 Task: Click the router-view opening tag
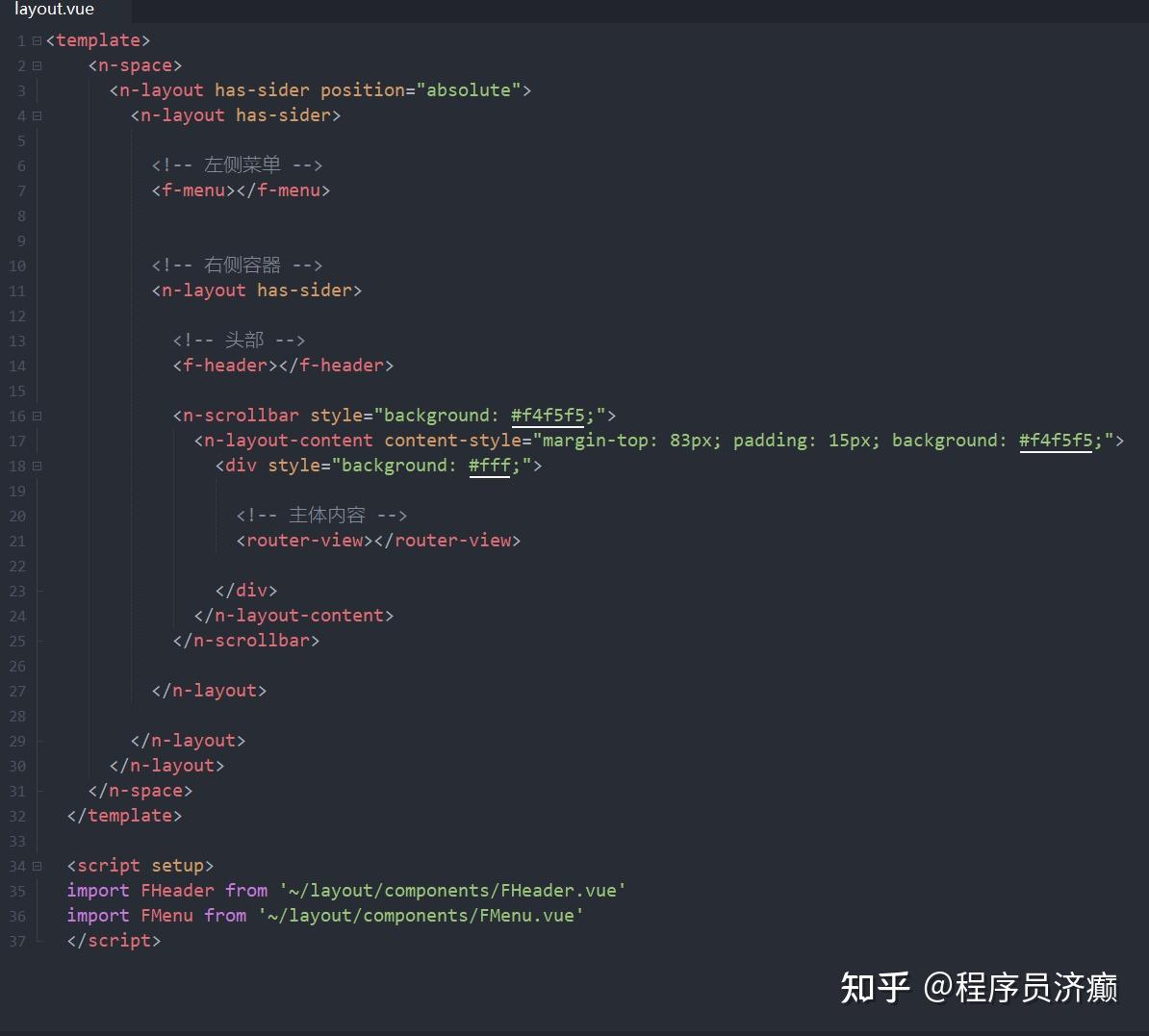(303, 540)
